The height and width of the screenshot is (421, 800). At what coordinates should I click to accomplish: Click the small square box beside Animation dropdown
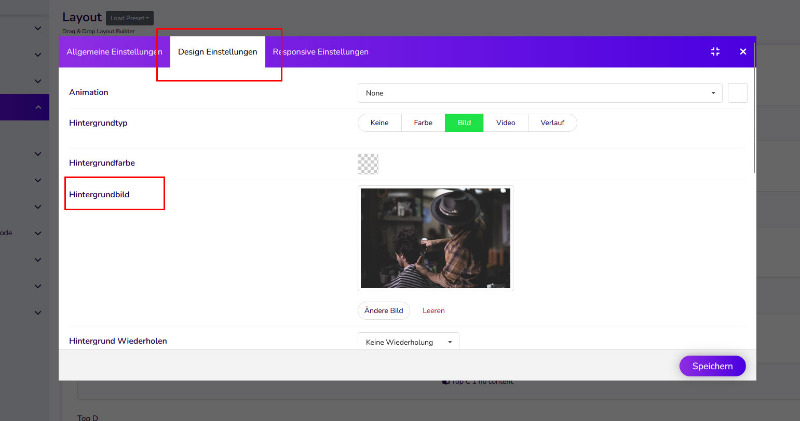coord(738,93)
